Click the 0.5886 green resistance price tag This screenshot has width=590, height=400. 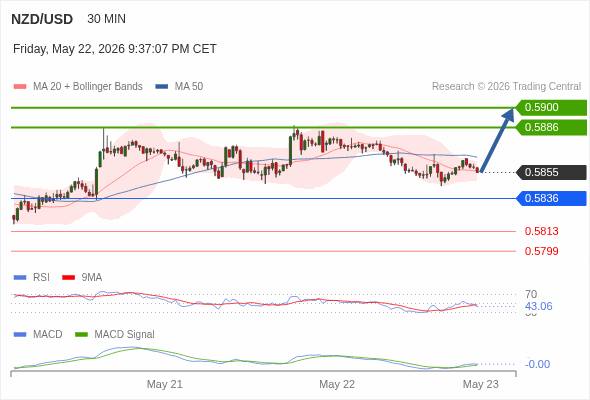[551, 128]
